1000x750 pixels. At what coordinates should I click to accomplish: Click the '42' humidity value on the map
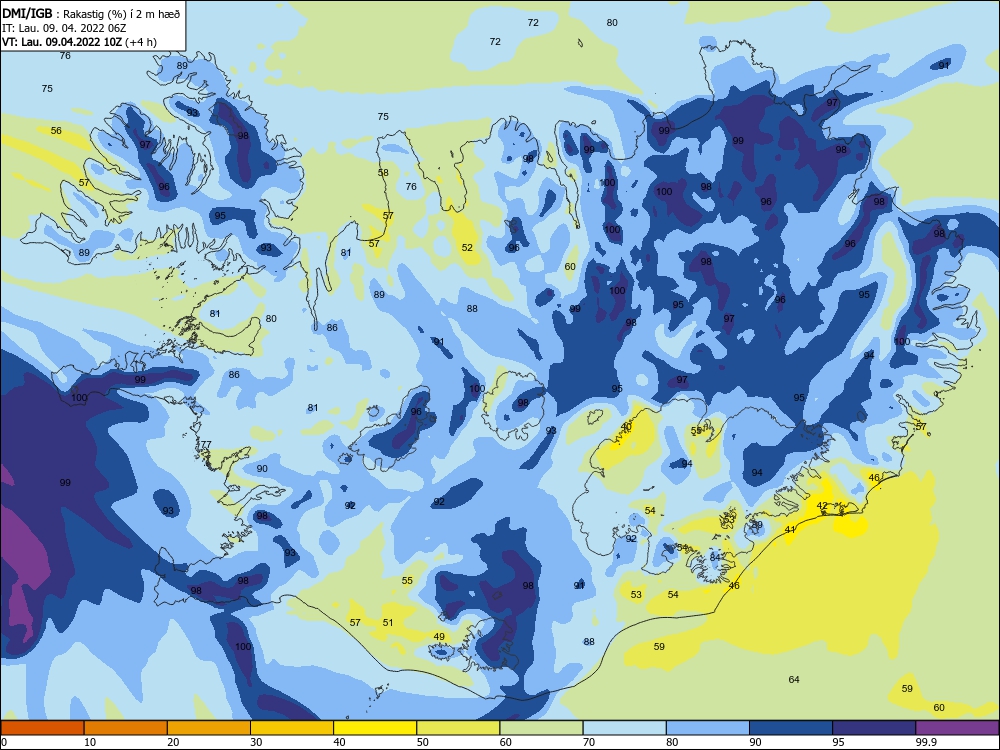(x=822, y=506)
